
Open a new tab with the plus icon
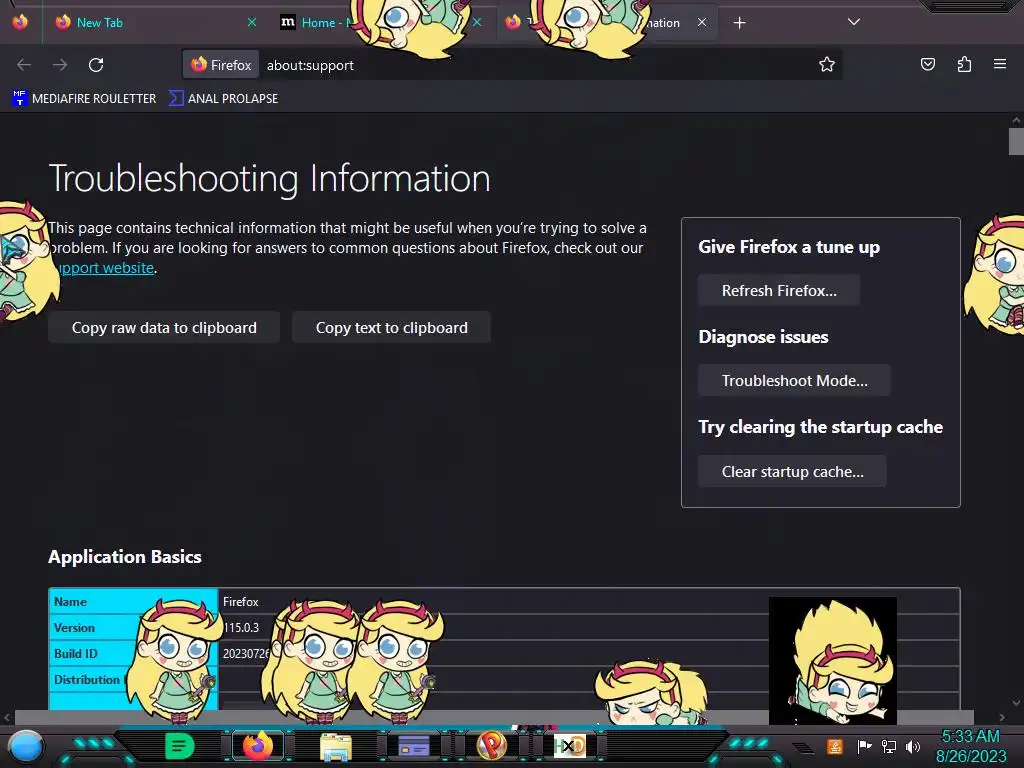[x=739, y=23]
